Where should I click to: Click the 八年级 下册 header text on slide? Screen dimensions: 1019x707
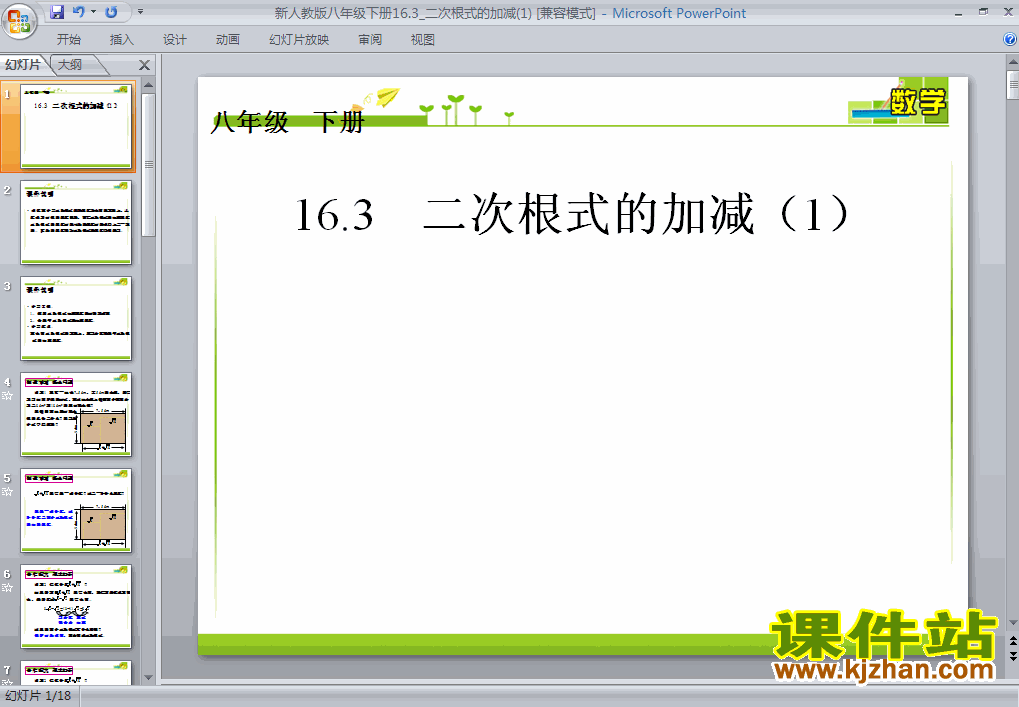288,122
